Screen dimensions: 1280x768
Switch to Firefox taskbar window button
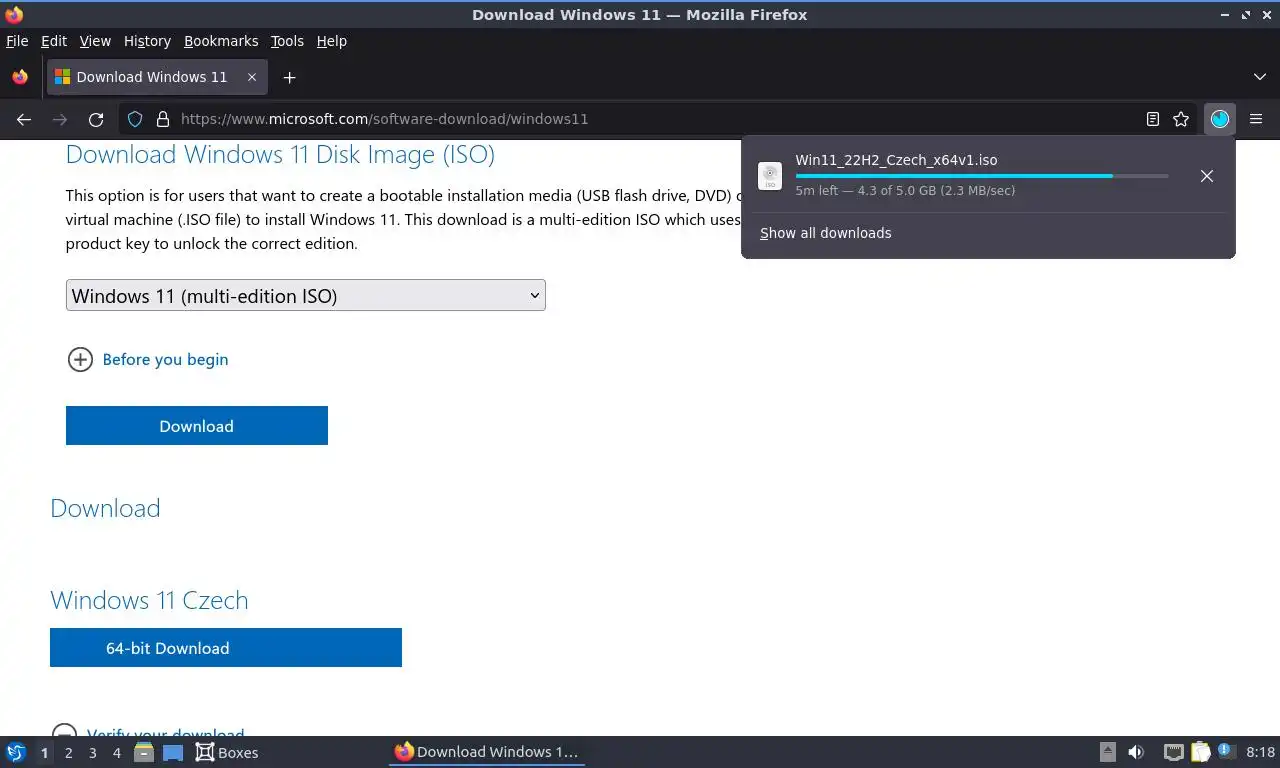[487, 752]
